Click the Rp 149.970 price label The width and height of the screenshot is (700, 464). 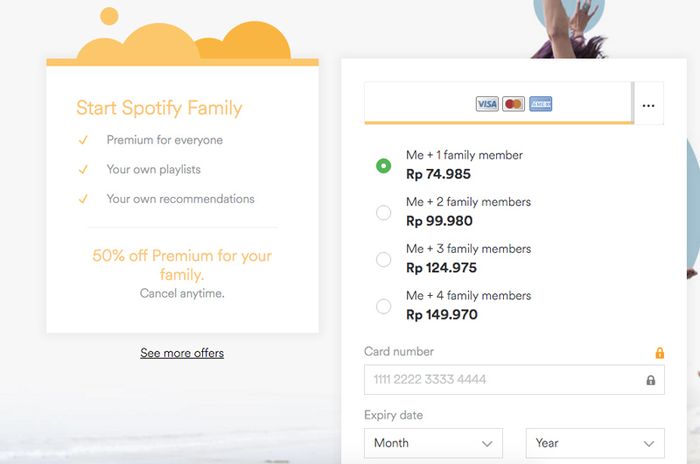point(441,315)
